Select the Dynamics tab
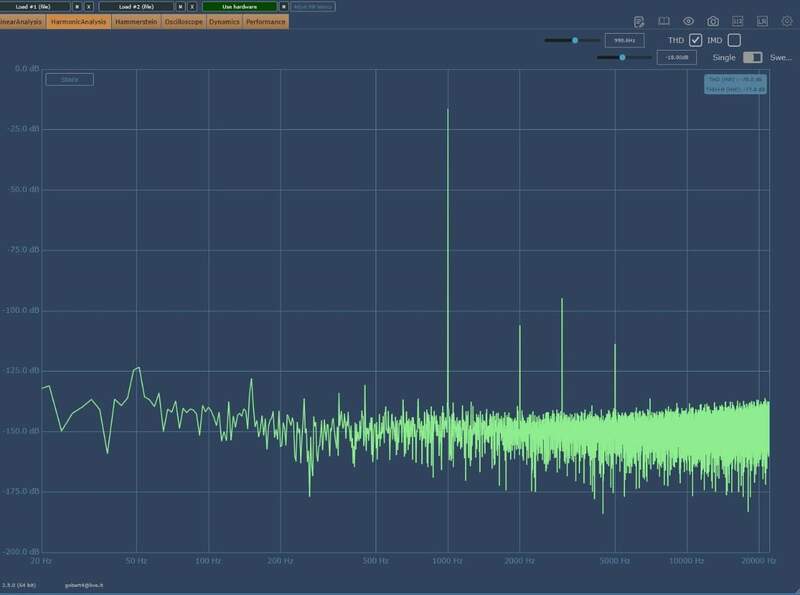Image resolution: width=800 pixels, height=595 pixels. click(224, 21)
